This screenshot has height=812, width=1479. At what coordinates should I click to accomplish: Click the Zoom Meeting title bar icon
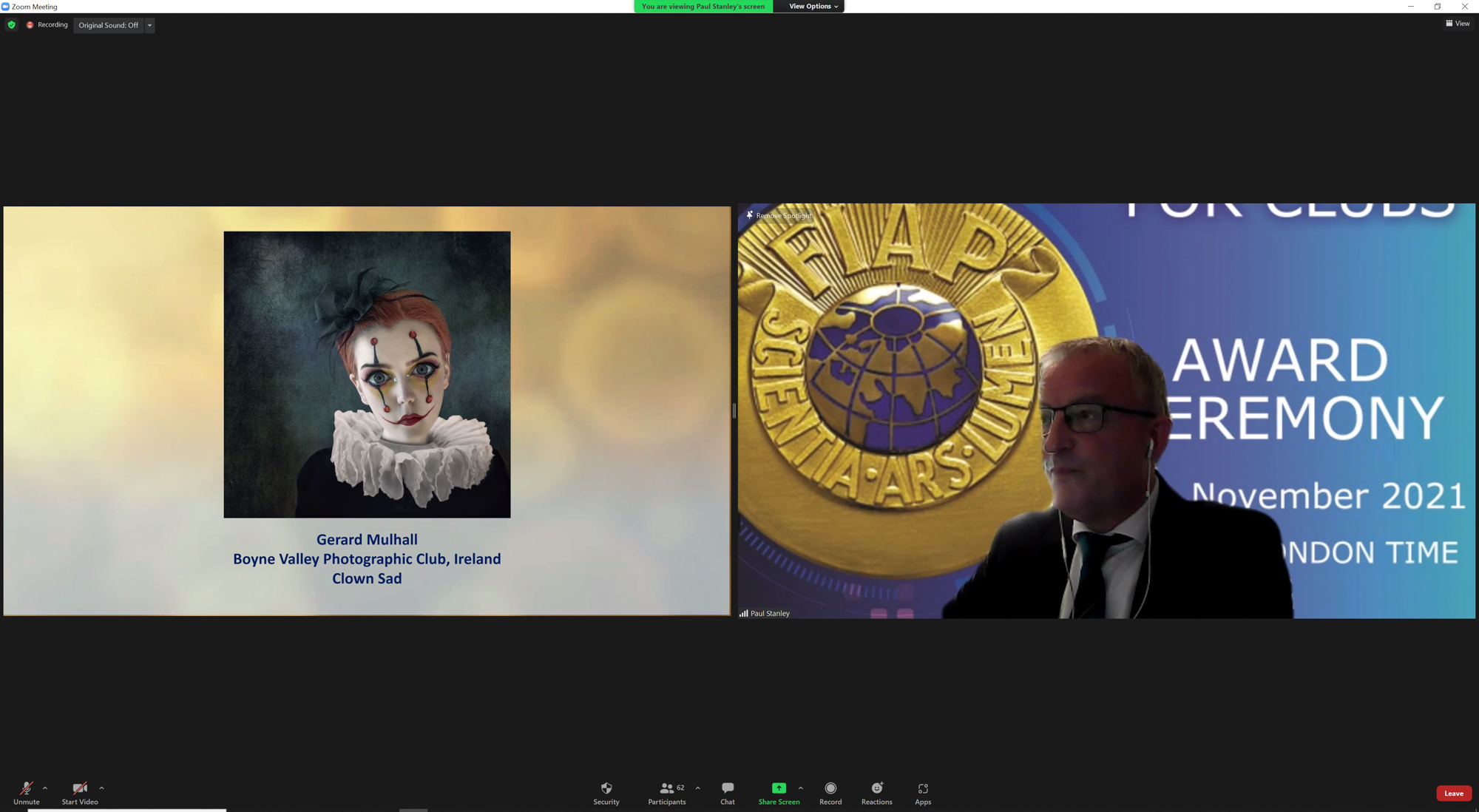pos(5,7)
